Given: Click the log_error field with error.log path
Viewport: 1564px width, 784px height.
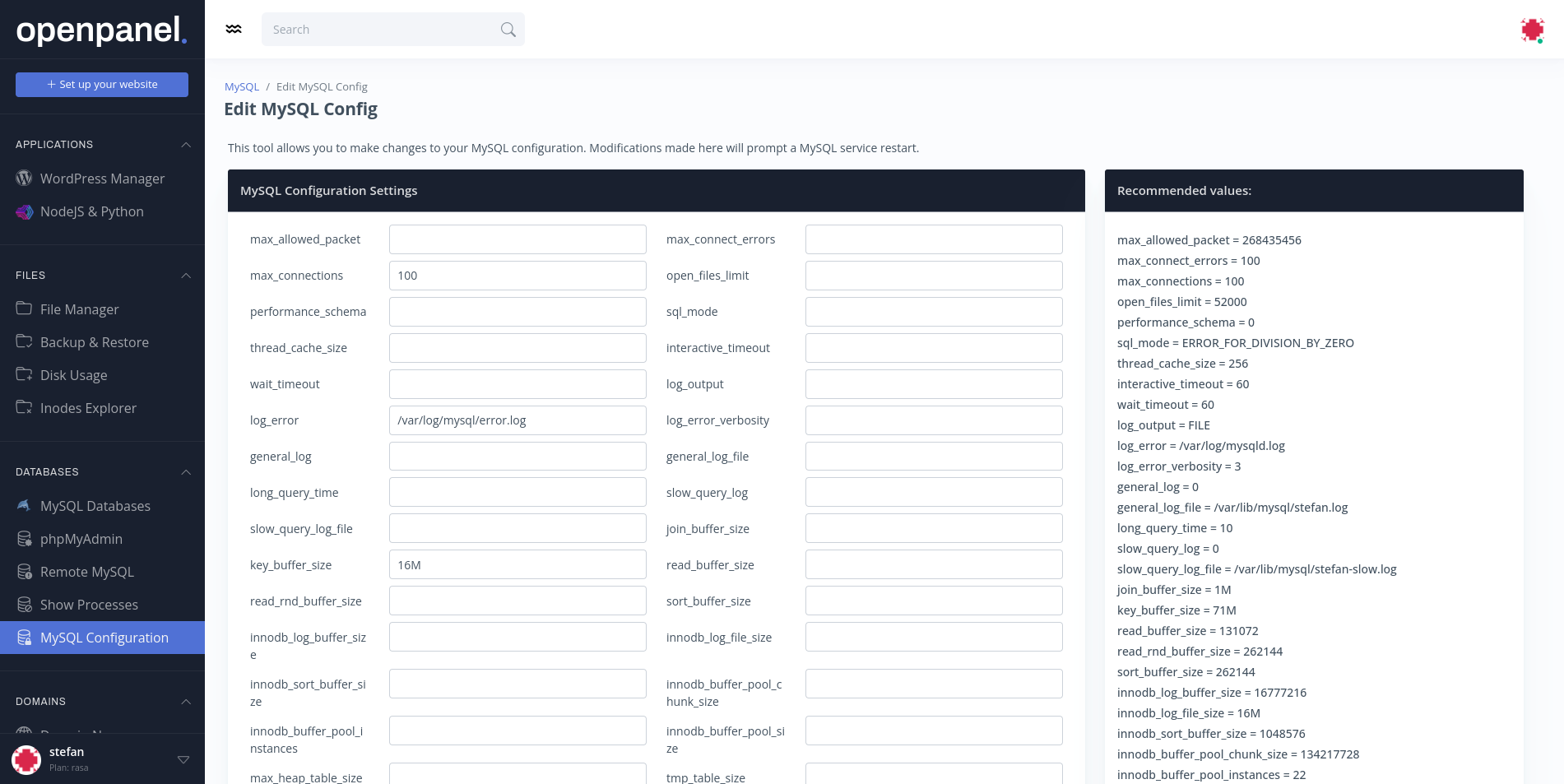Looking at the screenshot, I should click(517, 420).
